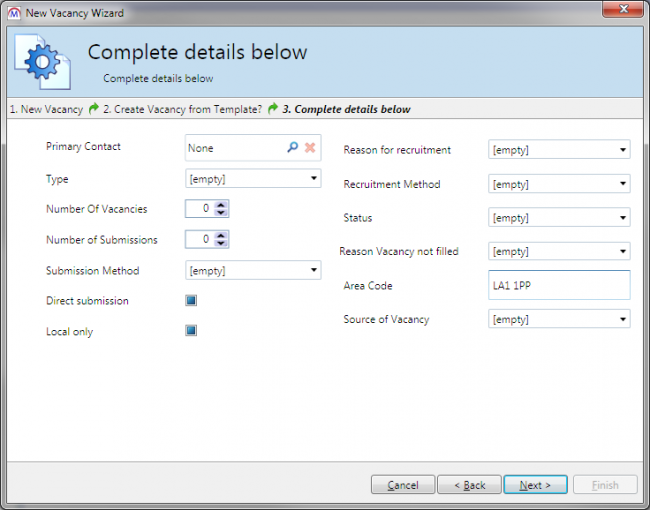The width and height of the screenshot is (650, 510).
Task: Expand the Submission Method dropdown
Action: coord(313,270)
